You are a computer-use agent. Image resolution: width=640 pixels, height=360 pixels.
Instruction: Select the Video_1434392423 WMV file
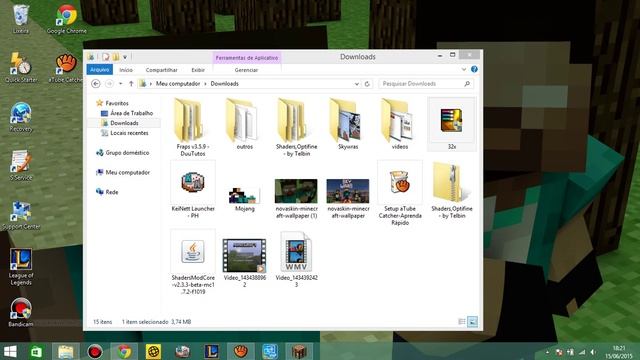tap(296, 259)
